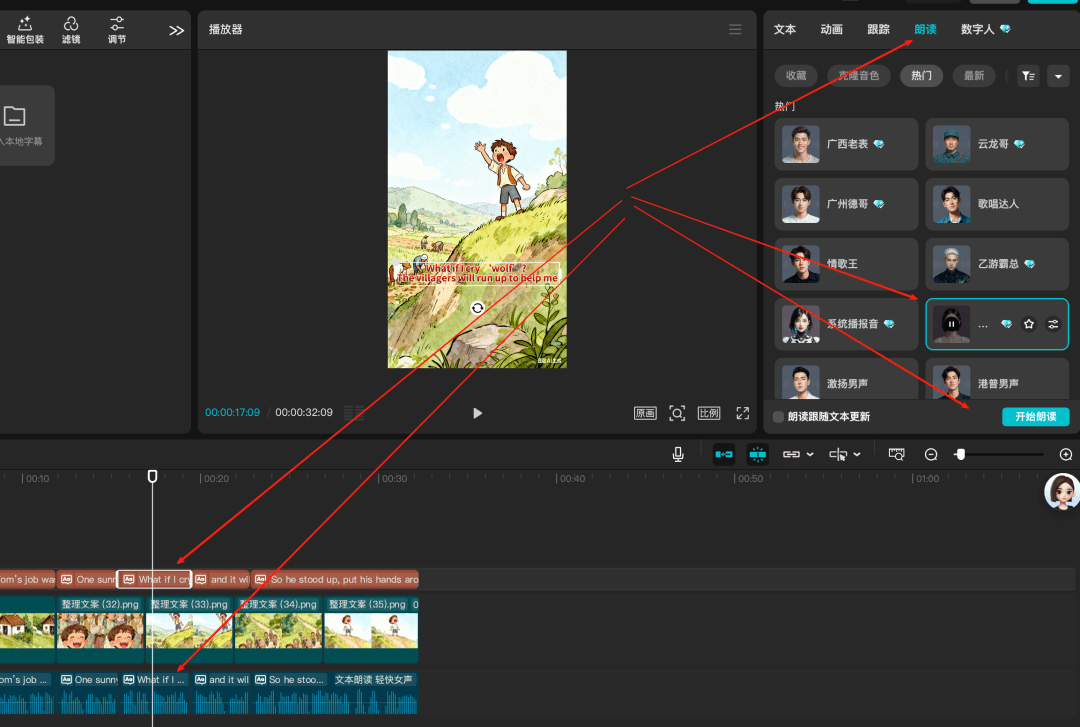Click the 滤镜 filter icon
1080x727 pixels.
[71, 29]
